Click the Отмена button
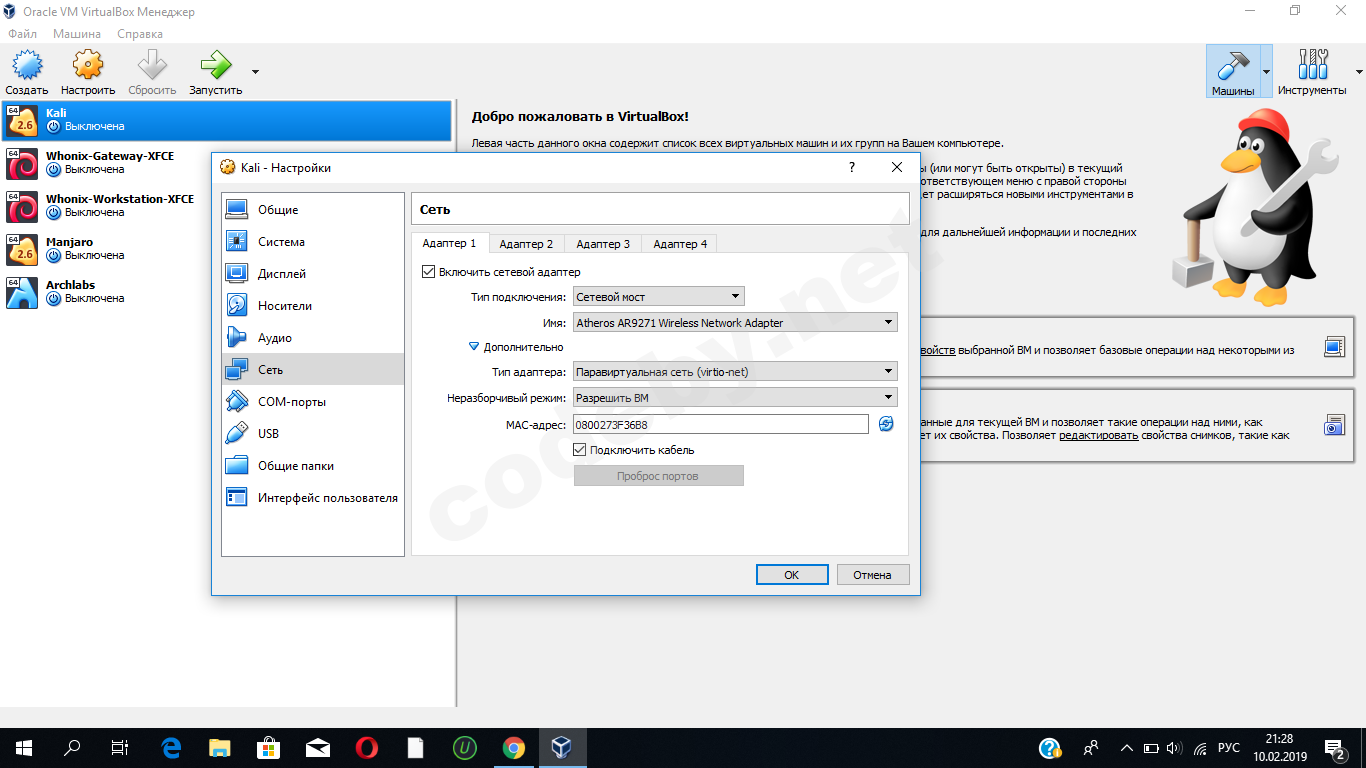 pos(873,575)
